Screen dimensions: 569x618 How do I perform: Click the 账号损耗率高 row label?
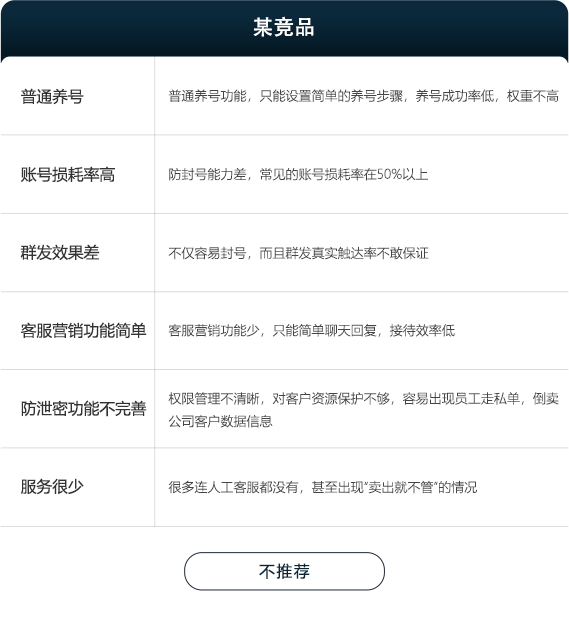[68, 175]
